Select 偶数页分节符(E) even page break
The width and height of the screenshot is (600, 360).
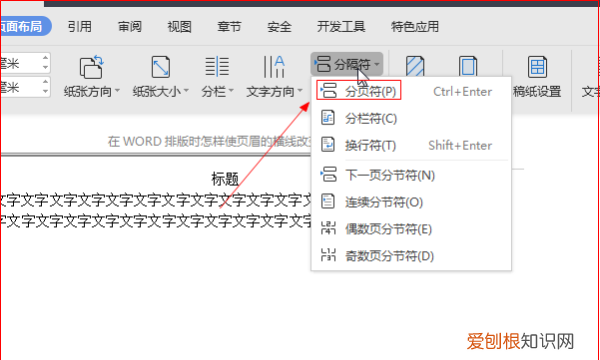(411, 229)
